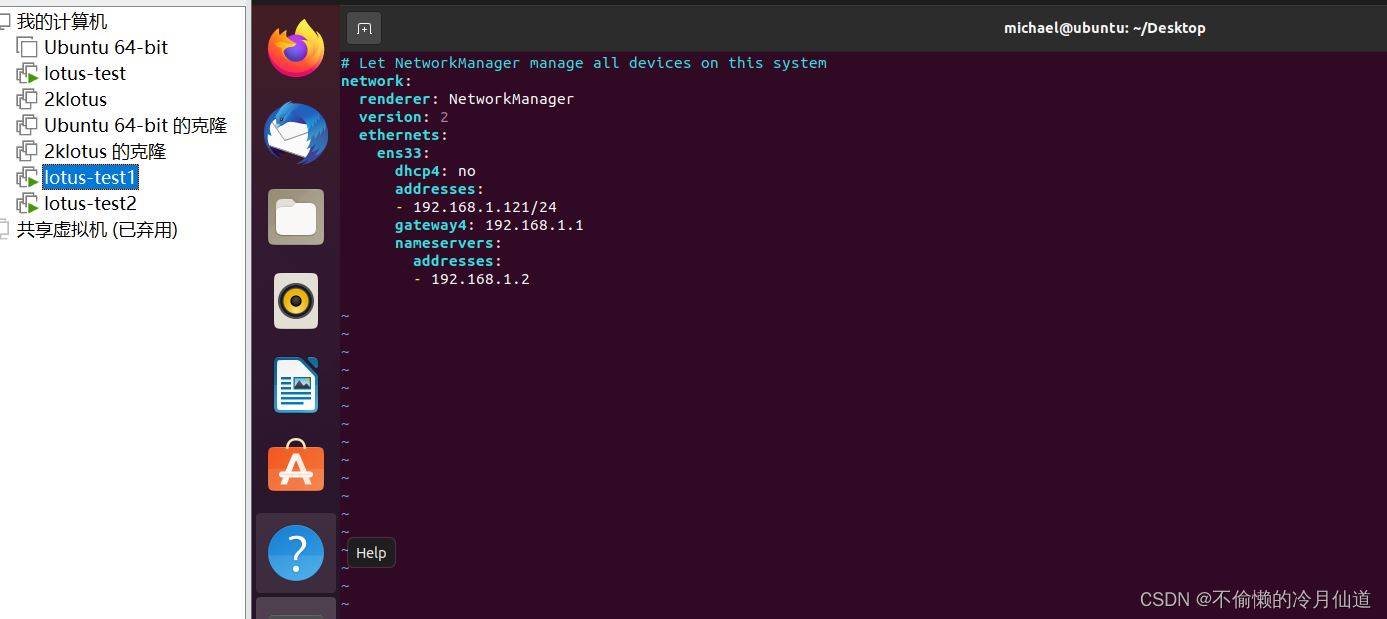The height and width of the screenshot is (619, 1387).
Task: Open Ubuntu Software store icon
Action: tap(296, 466)
